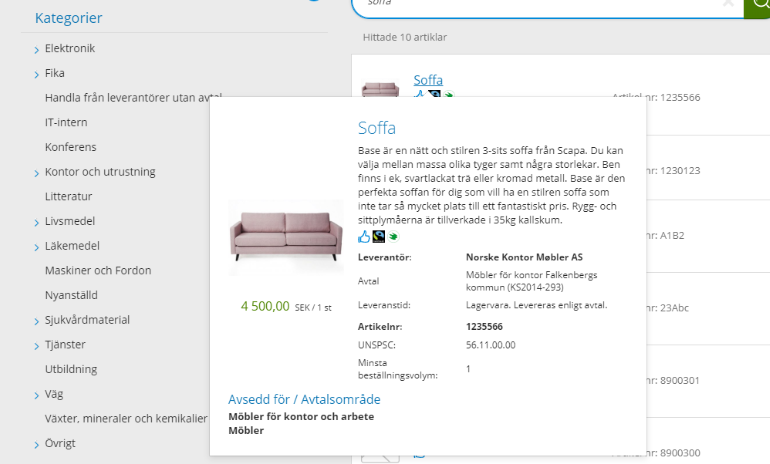Open Maskiner och Fordon category
Viewport: 770px width, 464px height.
click(x=96, y=271)
